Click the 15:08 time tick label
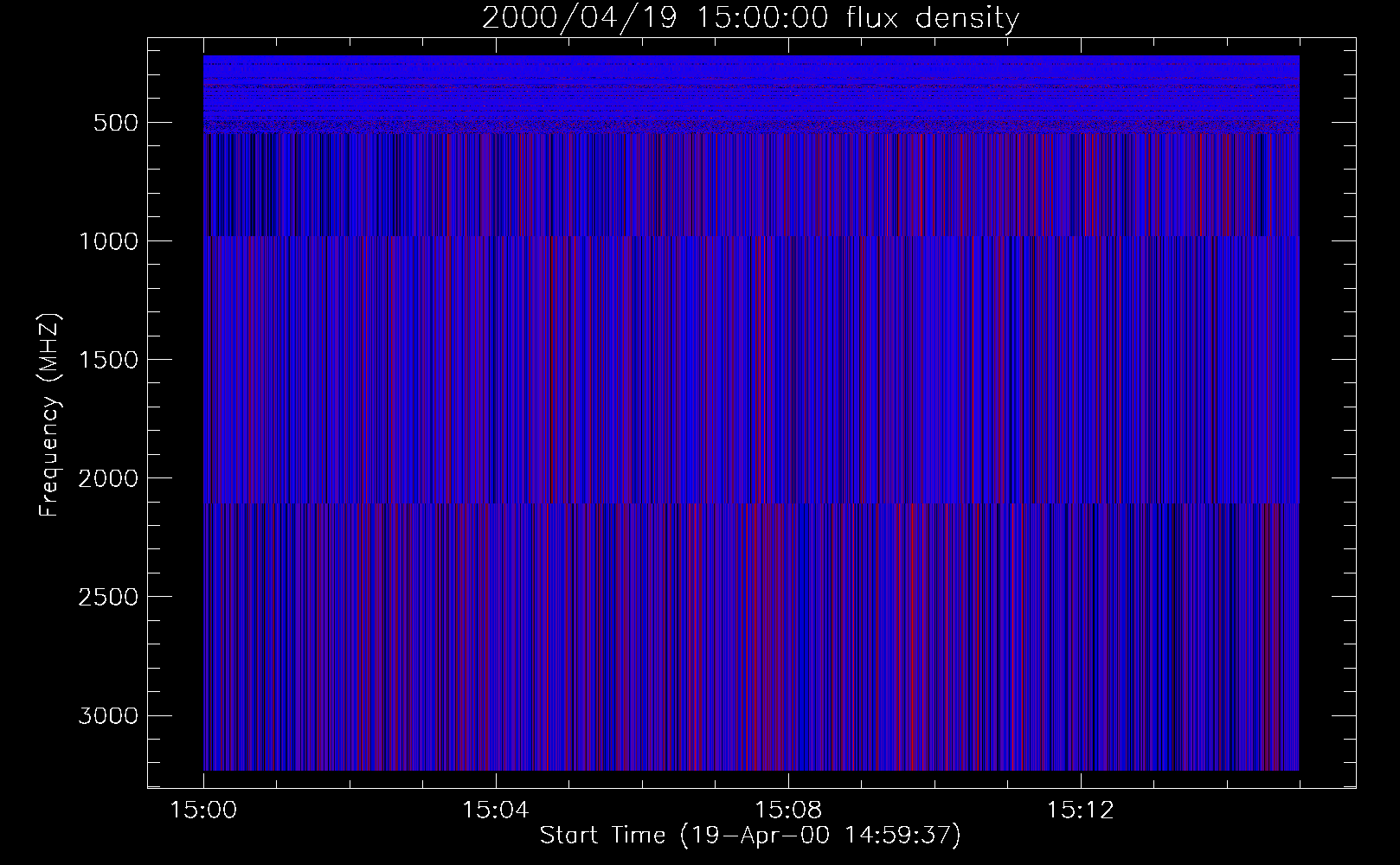The image size is (1400, 865). (x=787, y=811)
